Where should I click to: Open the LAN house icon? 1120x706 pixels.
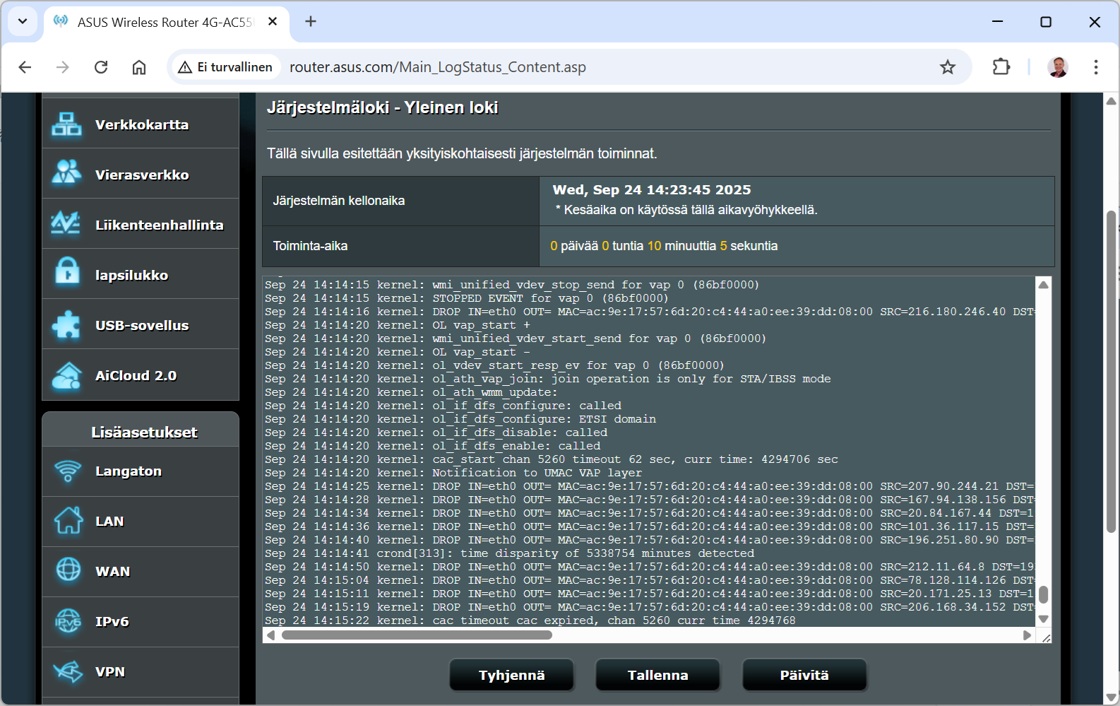coord(68,521)
